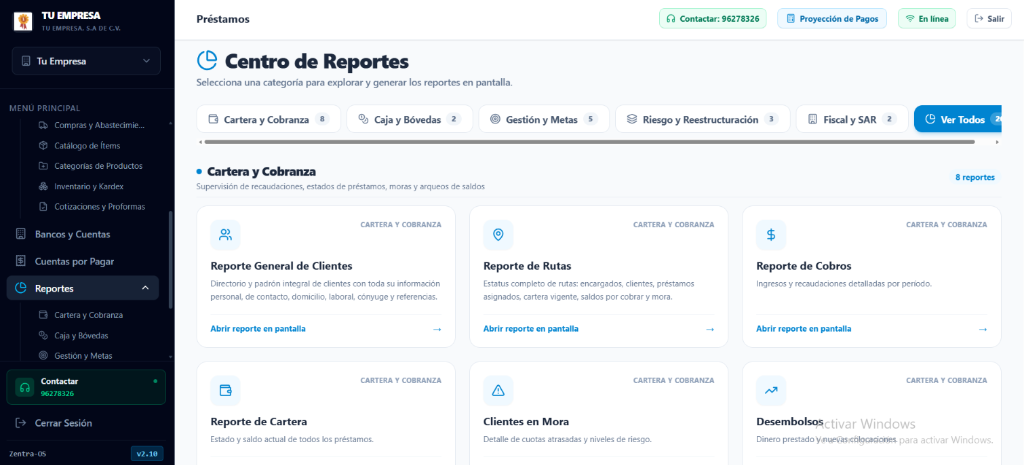This screenshot has height=465, width=1024.
Task: Open the Tu Empresa company selector dropdown
Action: [86, 61]
